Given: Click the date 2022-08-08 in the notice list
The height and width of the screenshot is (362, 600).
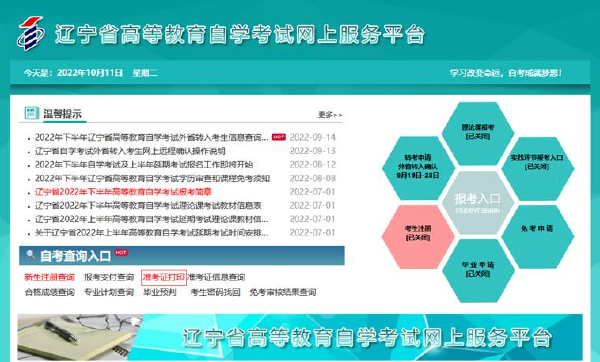Looking at the screenshot, I should pyautogui.click(x=313, y=178).
